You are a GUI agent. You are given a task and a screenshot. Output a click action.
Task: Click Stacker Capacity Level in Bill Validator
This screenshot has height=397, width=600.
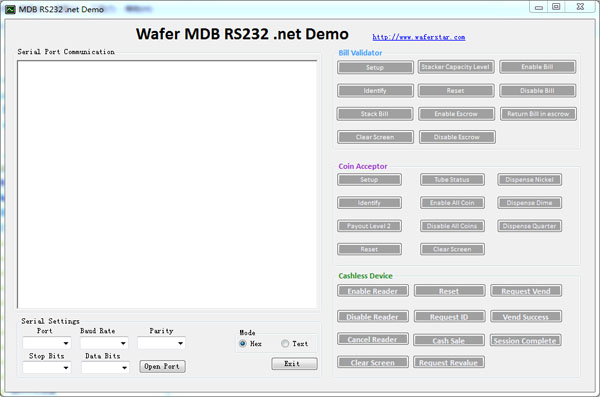coord(455,67)
